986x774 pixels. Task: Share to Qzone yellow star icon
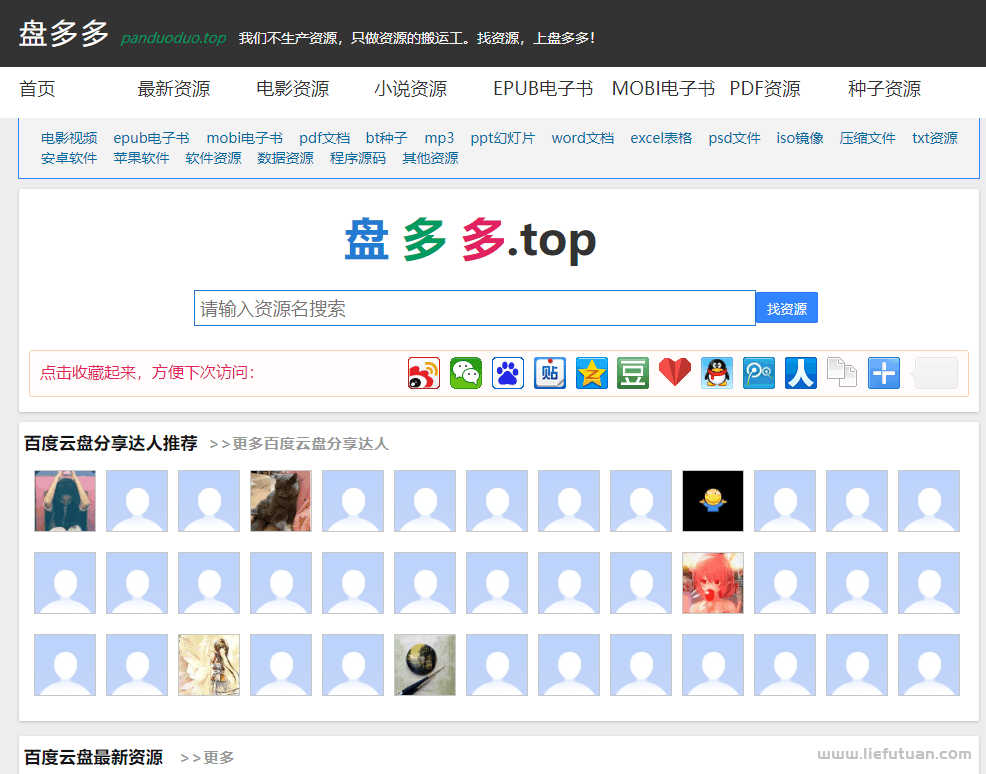pos(592,373)
